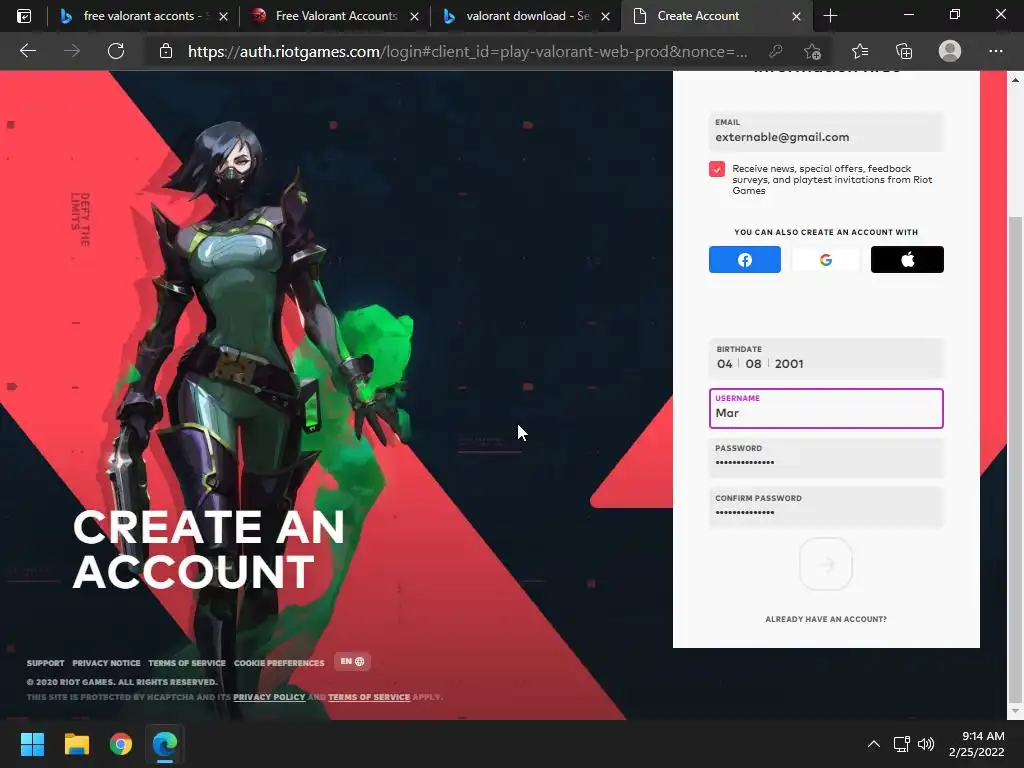Click the Facebook sign-up button
Viewport: 1024px width, 768px height.
(x=744, y=259)
